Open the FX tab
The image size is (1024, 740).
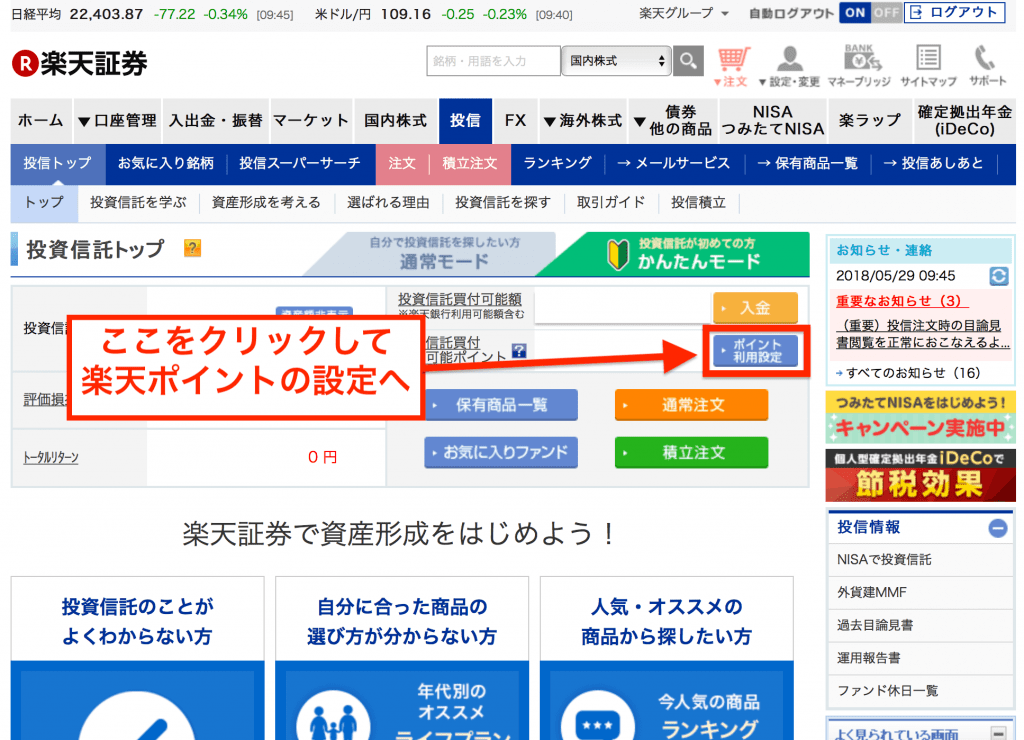coord(515,121)
